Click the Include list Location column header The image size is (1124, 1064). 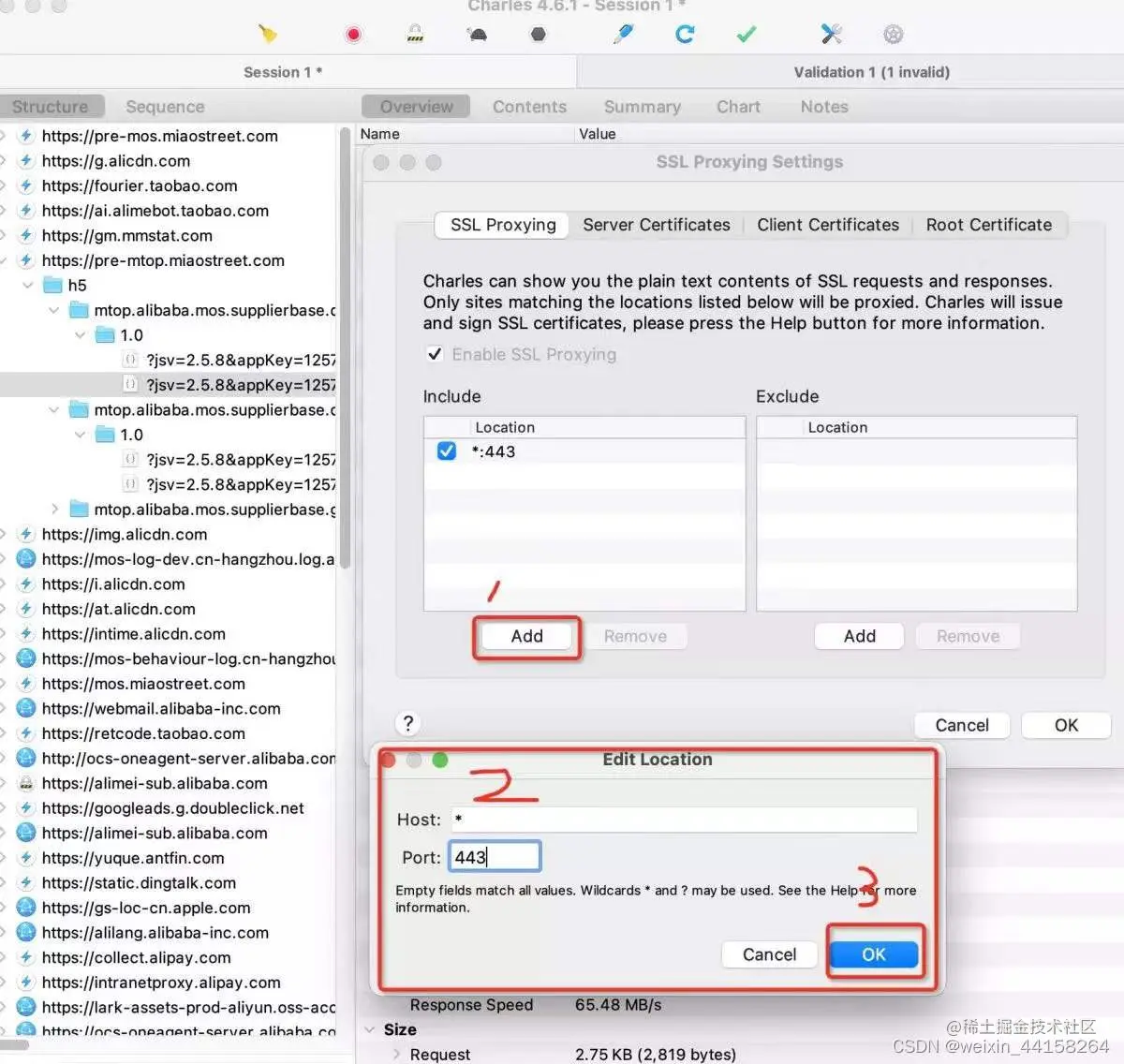(584, 427)
